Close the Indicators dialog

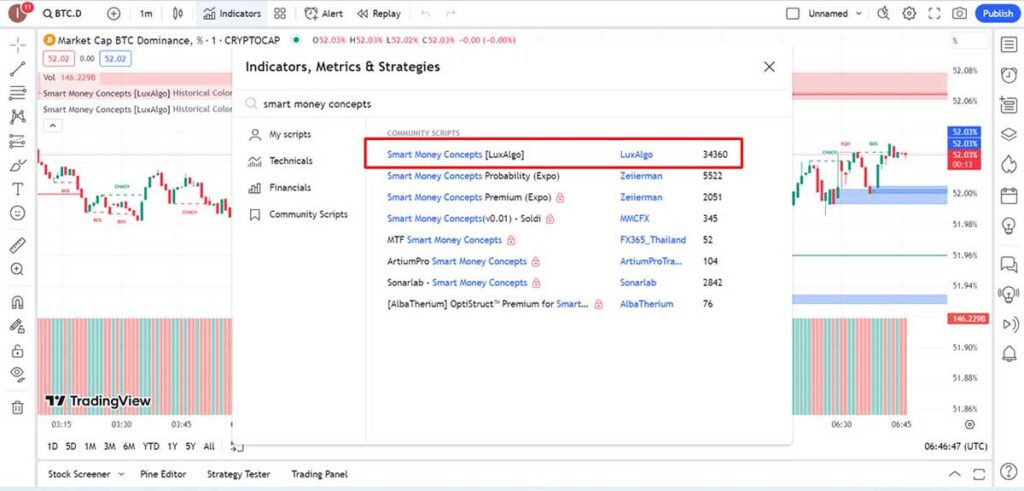coord(769,67)
